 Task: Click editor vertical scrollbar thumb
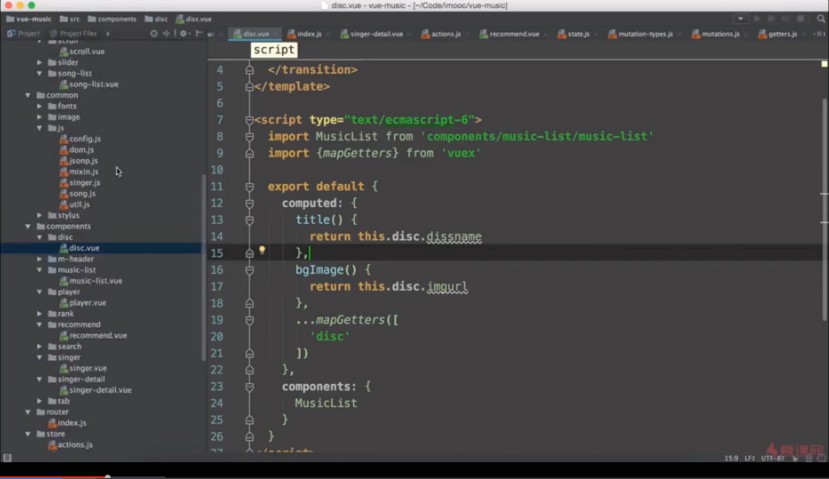(x=825, y=209)
